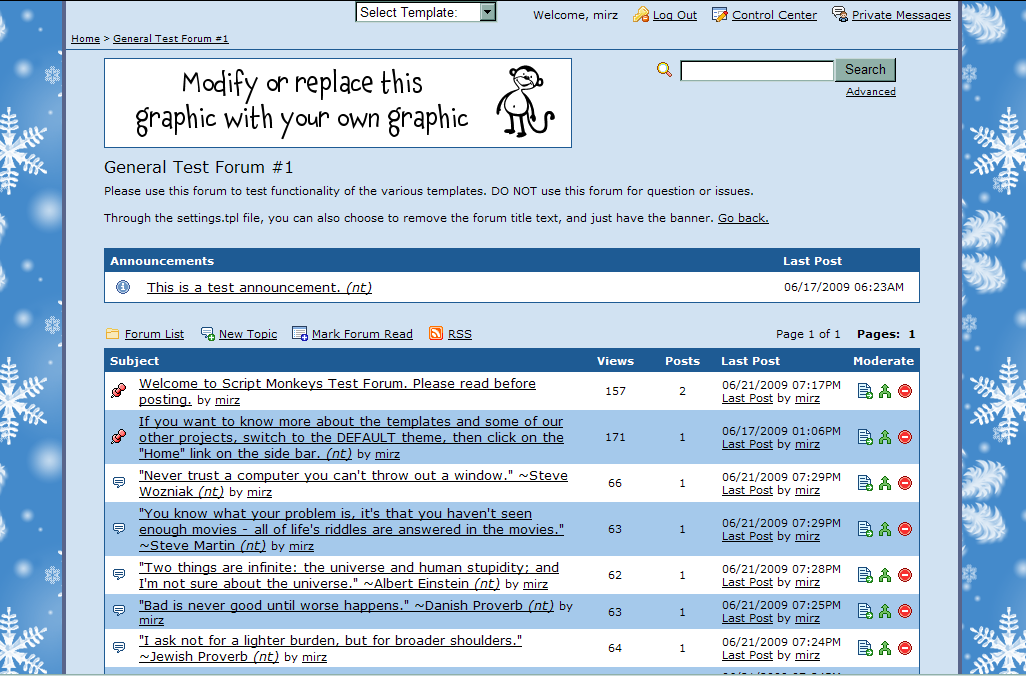Click the Forum List text link

(x=154, y=334)
